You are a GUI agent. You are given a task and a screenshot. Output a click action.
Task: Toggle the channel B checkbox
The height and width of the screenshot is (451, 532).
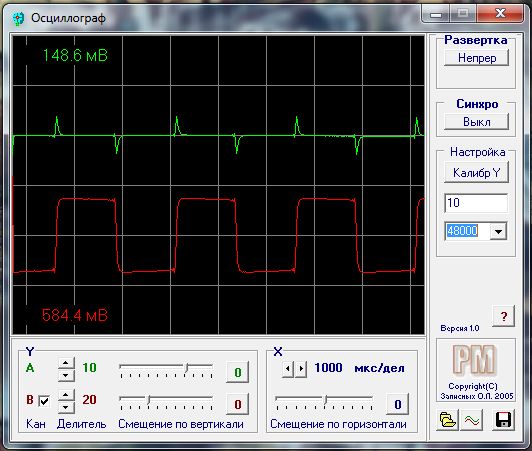point(44,401)
